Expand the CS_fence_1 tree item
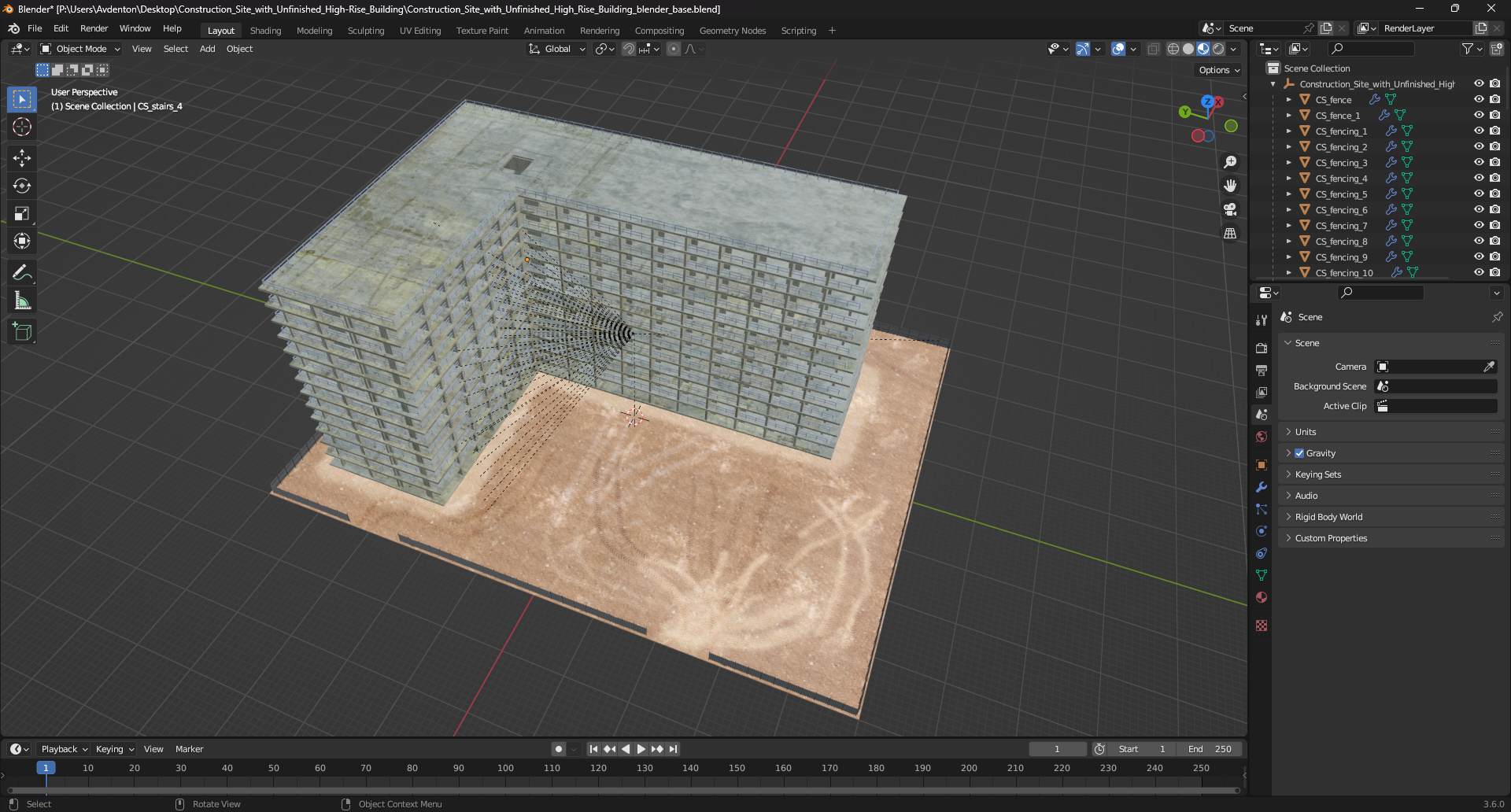The image size is (1511, 812). pos(1288,116)
